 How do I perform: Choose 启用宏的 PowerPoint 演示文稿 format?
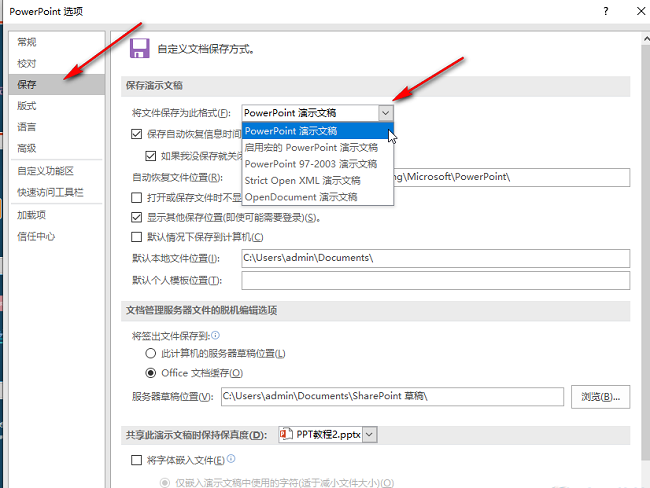pyautogui.click(x=318, y=148)
